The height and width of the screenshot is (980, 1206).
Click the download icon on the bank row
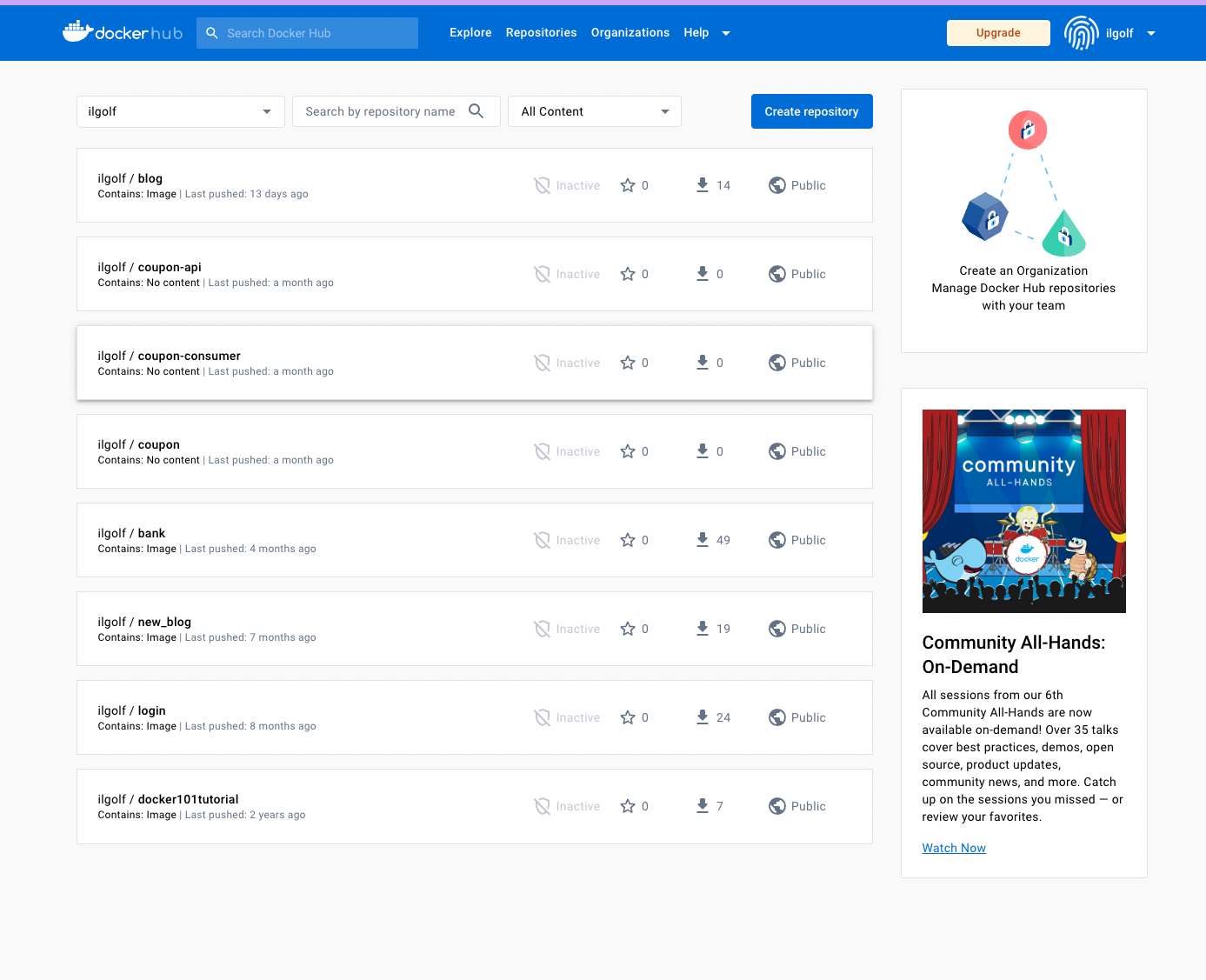point(703,540)
